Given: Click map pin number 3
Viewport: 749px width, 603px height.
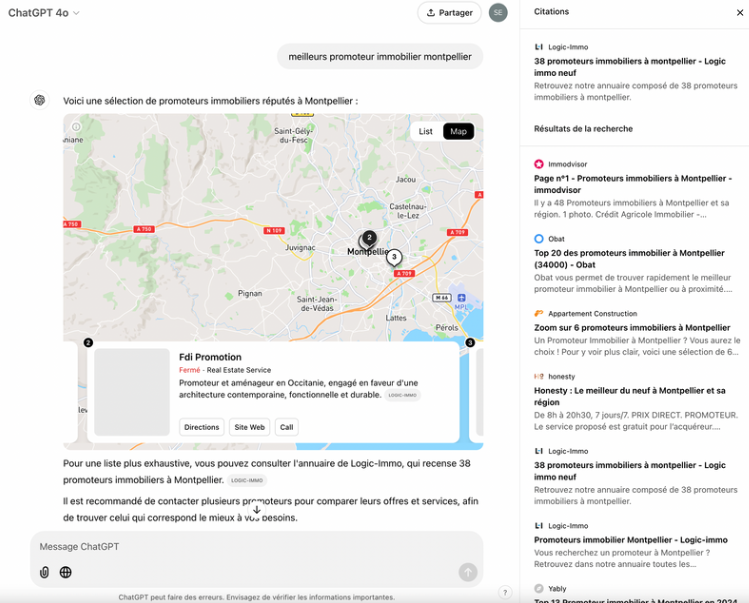Looking at the screenshot, I should click(394, 257).
